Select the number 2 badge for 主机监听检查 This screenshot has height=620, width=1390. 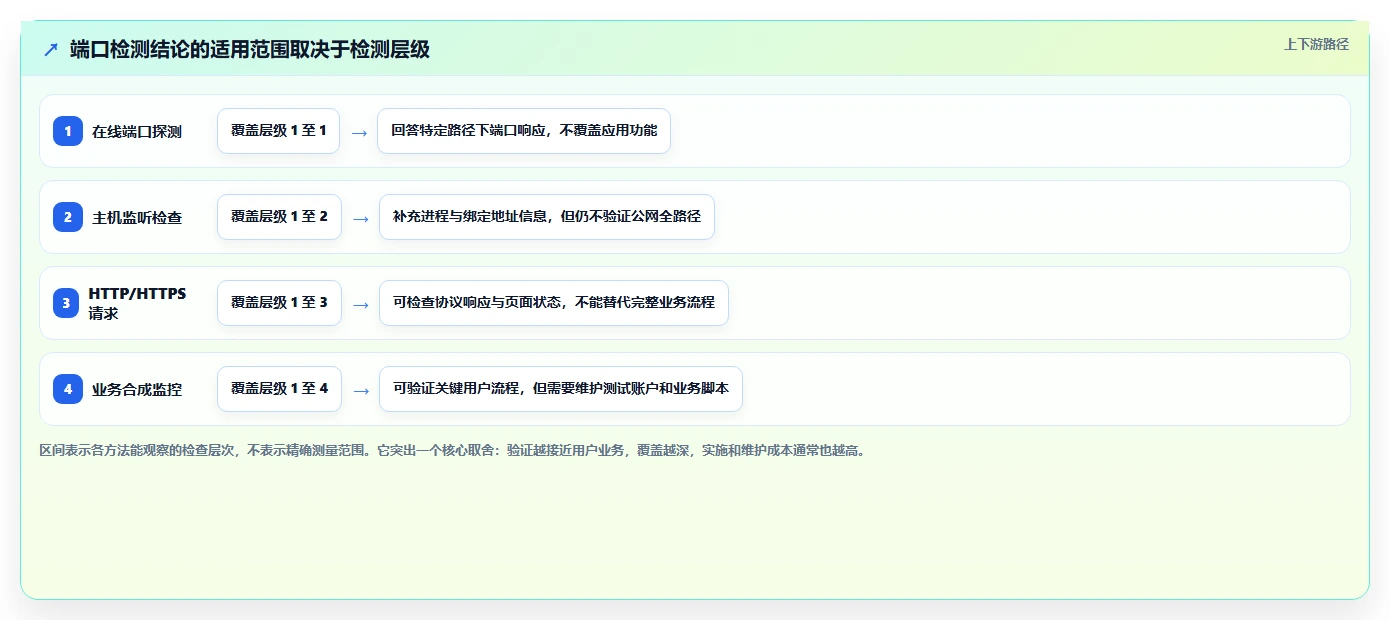(68, 217)
